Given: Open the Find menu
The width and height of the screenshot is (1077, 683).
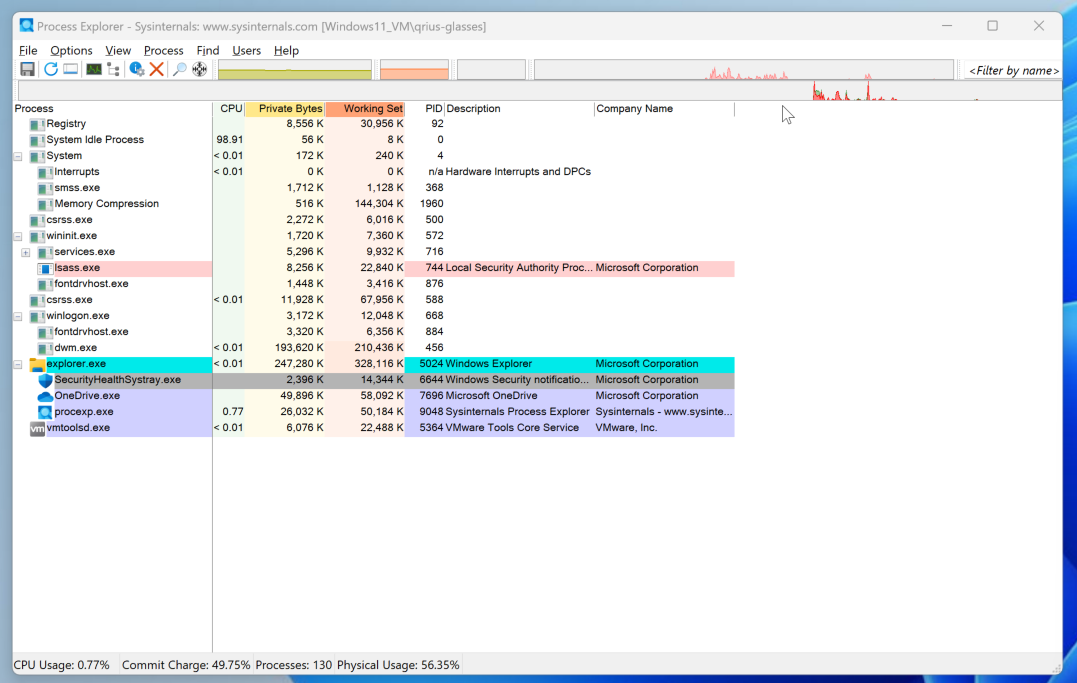Looking at the screenshot, I should 207,50.
